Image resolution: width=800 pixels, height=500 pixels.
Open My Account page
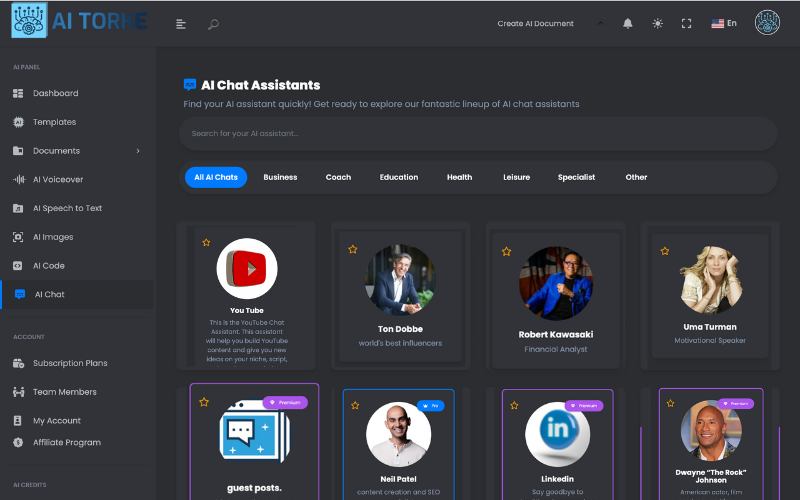click(x=57, y=421)
